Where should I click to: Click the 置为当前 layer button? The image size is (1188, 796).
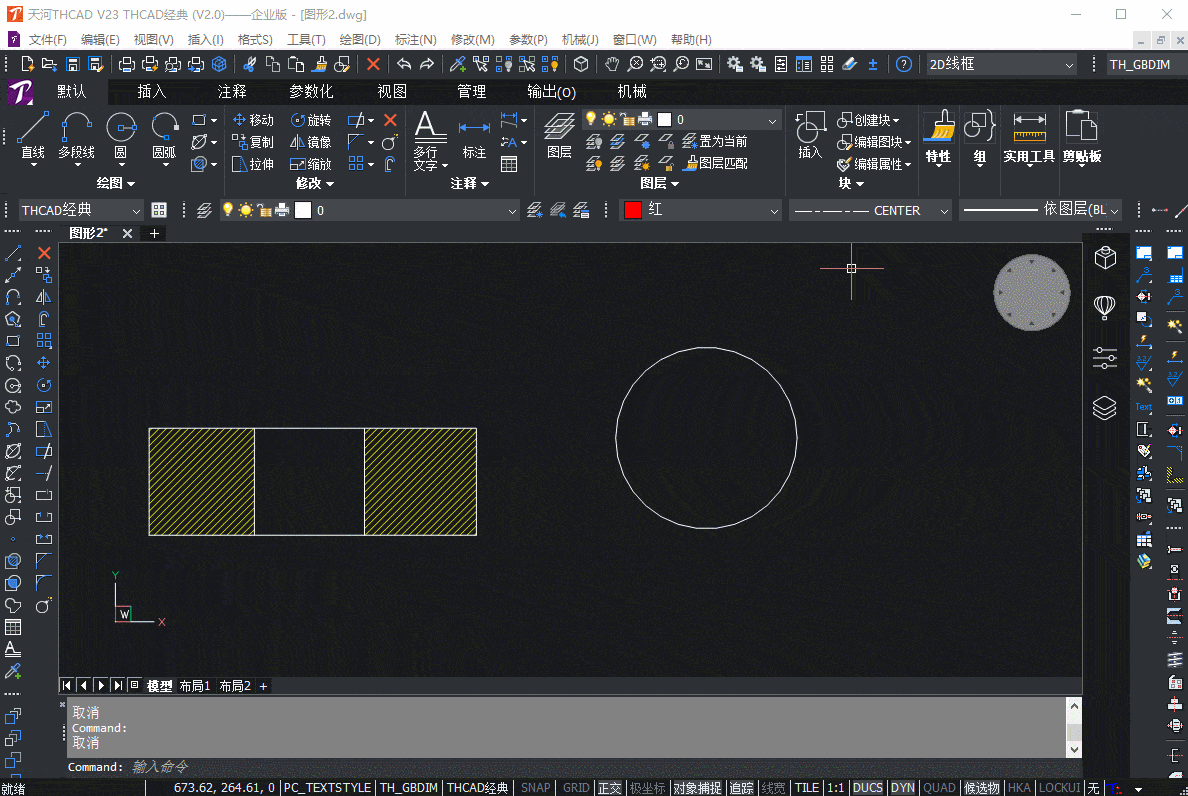[722, 141]
